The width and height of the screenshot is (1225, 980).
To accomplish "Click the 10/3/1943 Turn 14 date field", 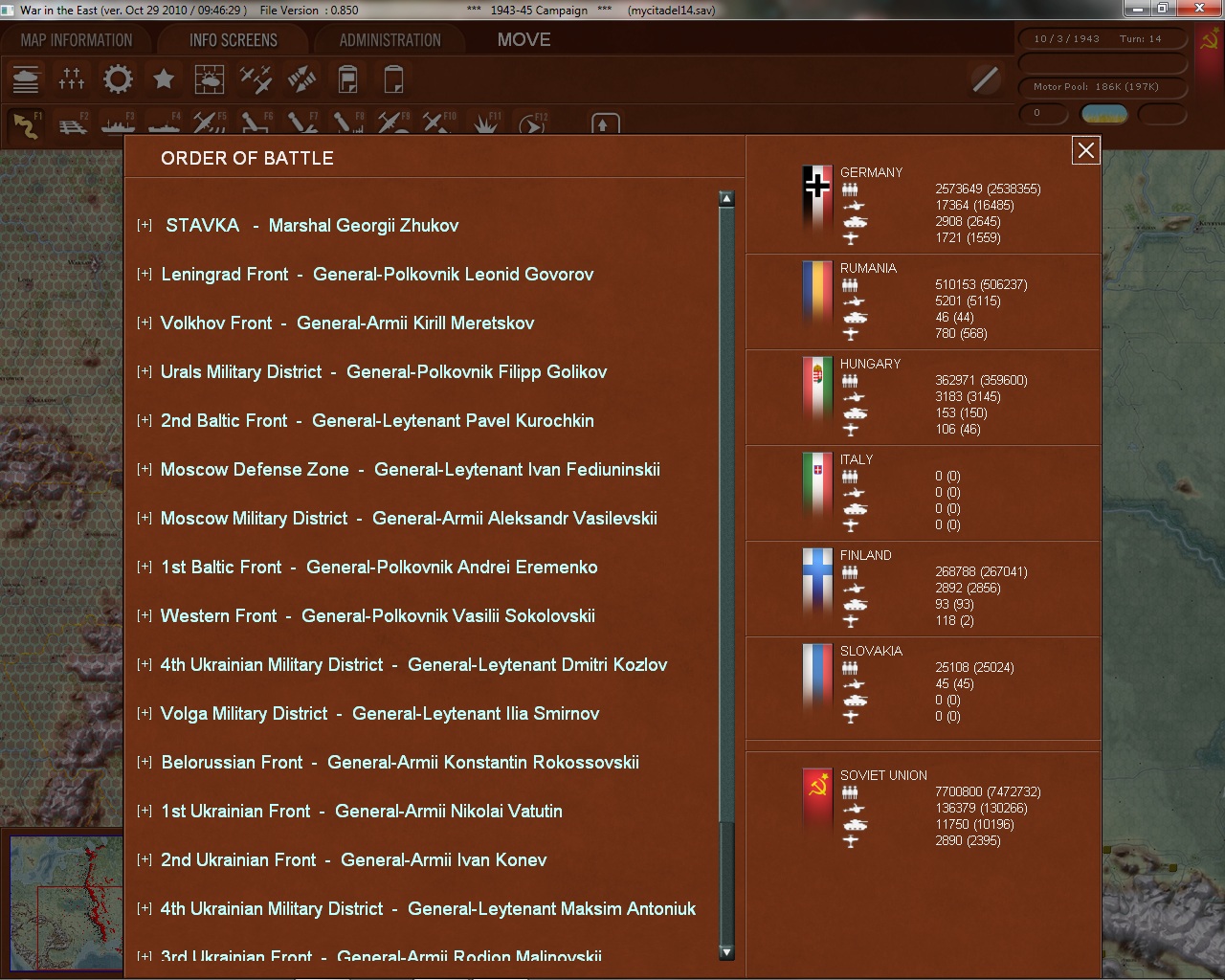I will pyautogui.click(x=1102, y=39).
